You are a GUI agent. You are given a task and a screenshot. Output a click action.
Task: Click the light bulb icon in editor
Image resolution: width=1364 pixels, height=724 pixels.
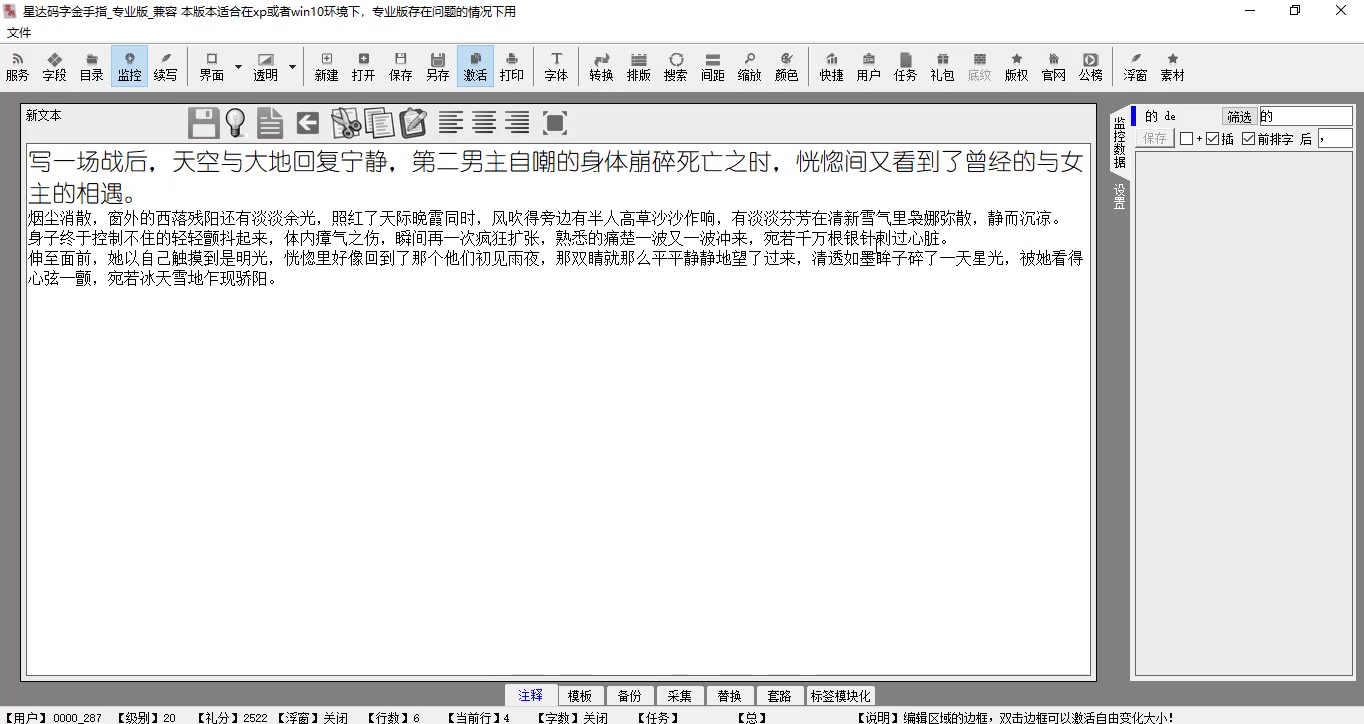coord(235,123)
